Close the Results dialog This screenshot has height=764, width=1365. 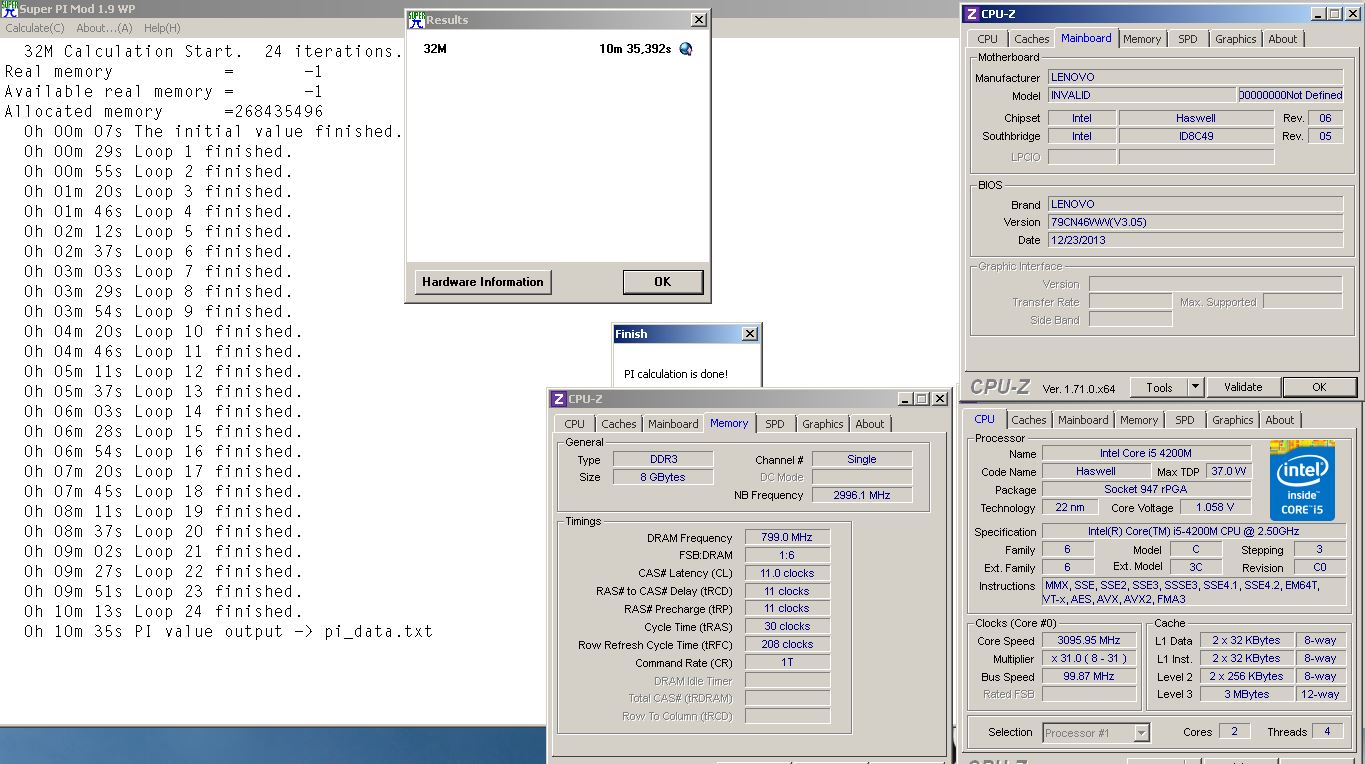pyautogui.click(x=698, y=19)
